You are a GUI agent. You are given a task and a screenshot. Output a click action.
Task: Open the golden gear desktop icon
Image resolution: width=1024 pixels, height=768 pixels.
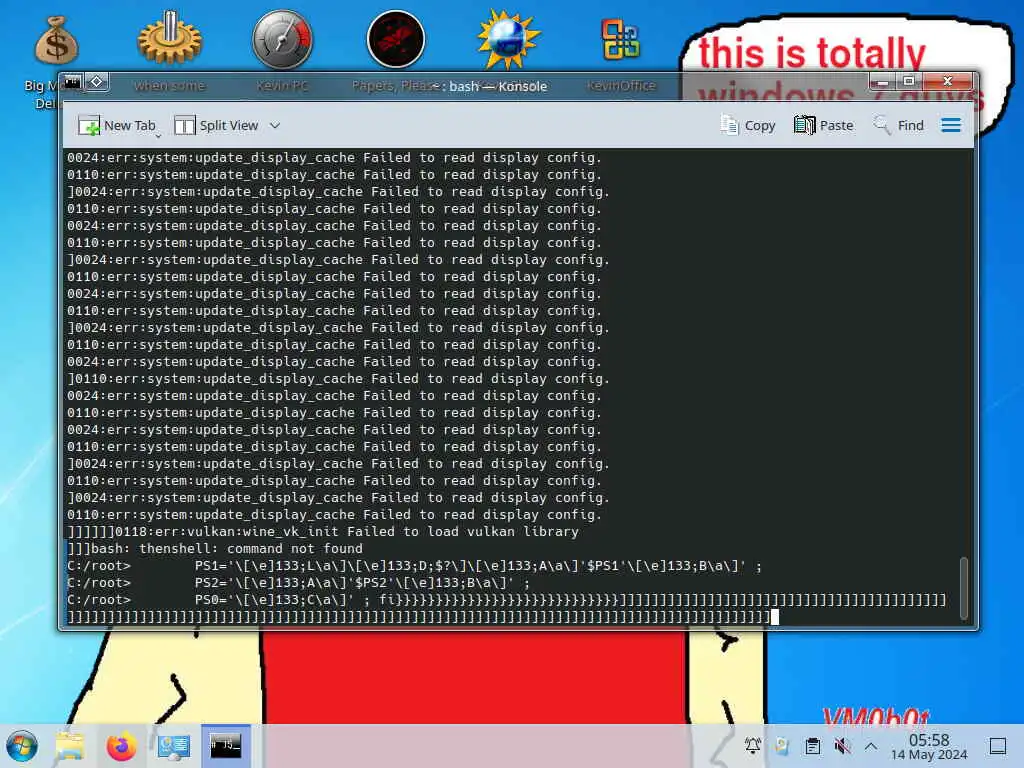point(169,38)
